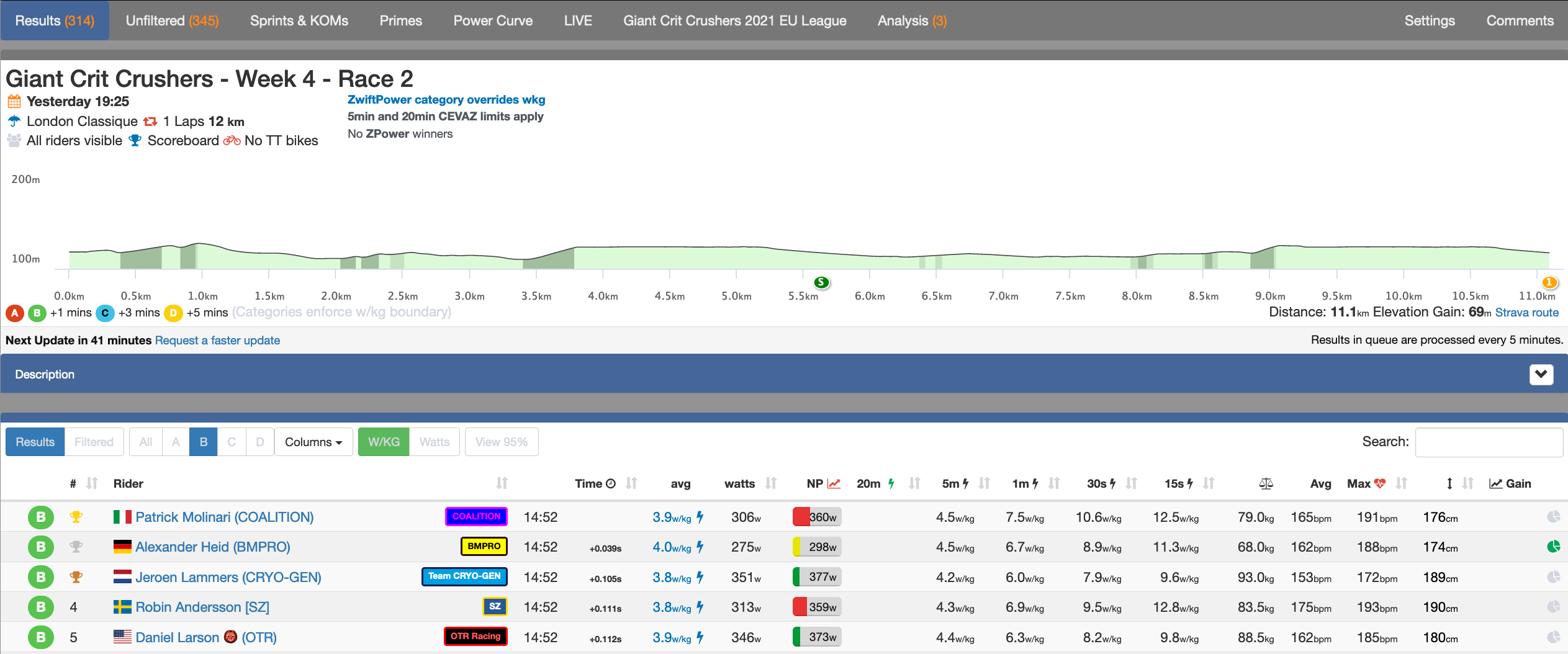Open Patrick Molinari (COALITION) rider profile

click(x=225, y=517)
